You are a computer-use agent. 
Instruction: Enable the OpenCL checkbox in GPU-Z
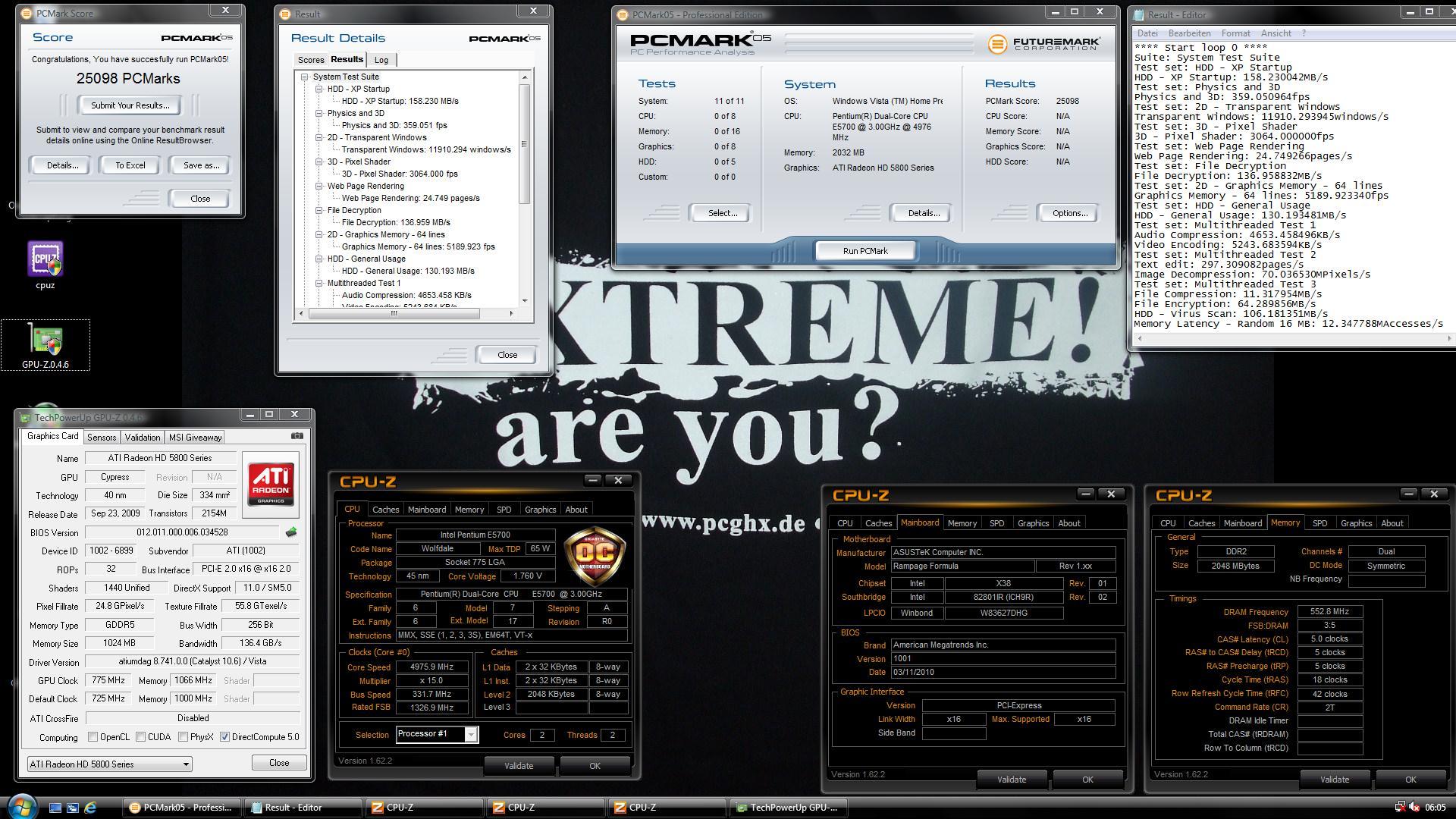93,737
